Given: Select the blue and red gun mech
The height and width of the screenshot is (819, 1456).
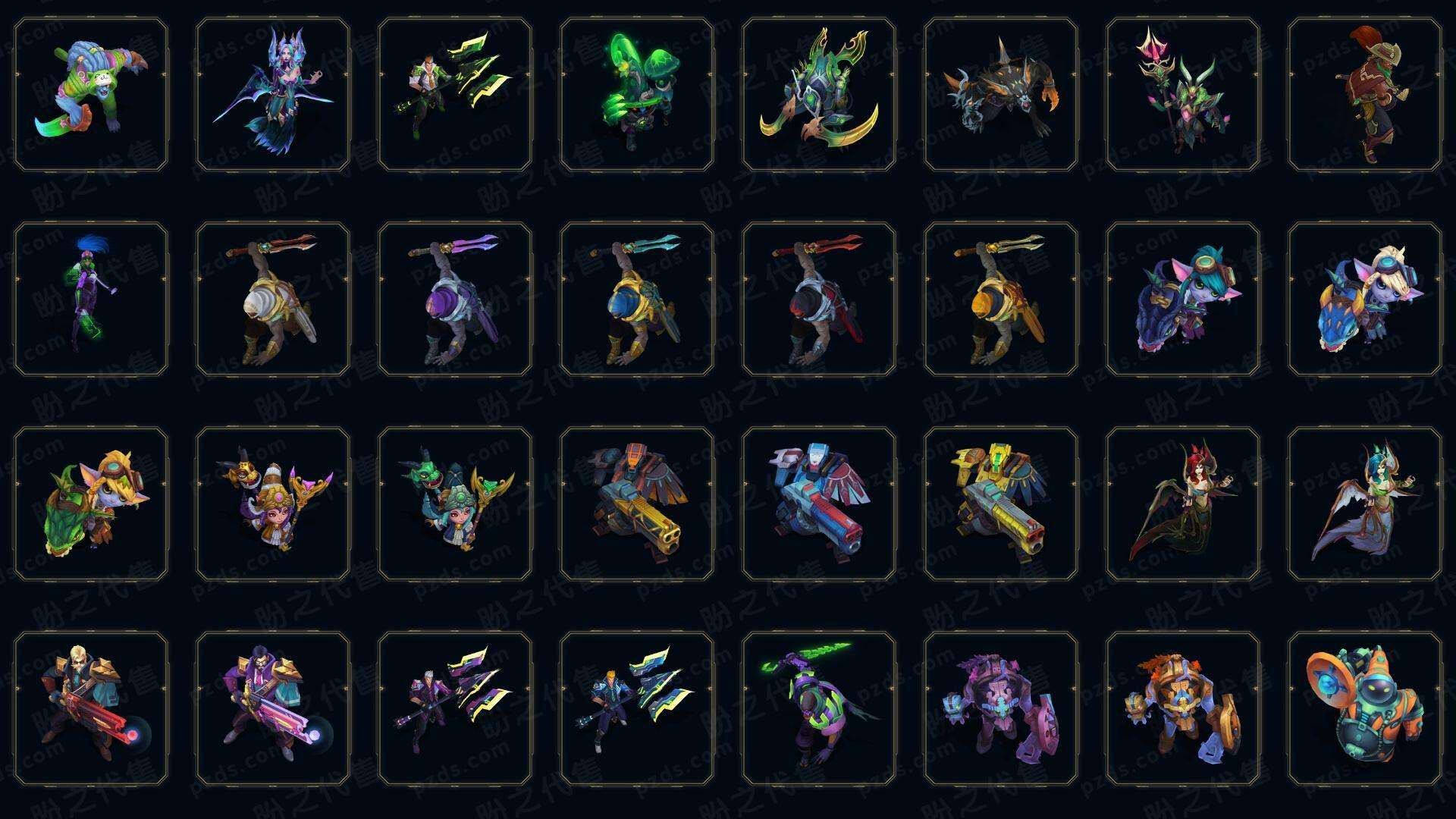Looking at the screenshot, I should click(819, 504).
